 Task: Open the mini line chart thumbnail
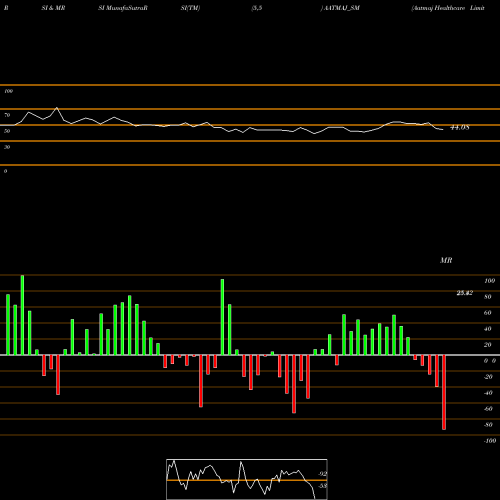coord(247,479)
